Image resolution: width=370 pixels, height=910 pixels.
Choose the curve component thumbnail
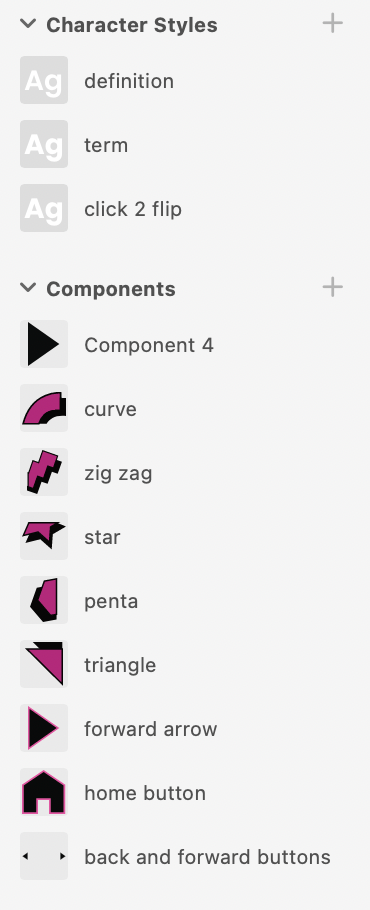(44, 408)
